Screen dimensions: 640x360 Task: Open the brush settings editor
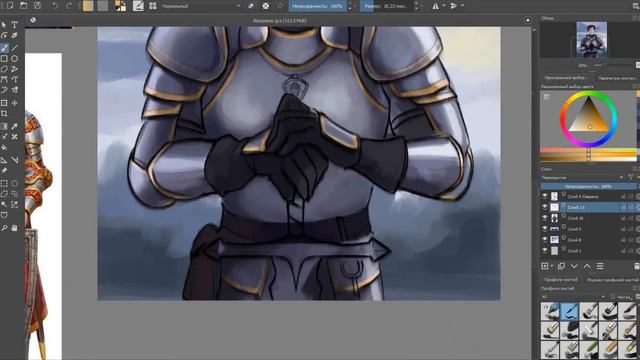tap(138, 6)
